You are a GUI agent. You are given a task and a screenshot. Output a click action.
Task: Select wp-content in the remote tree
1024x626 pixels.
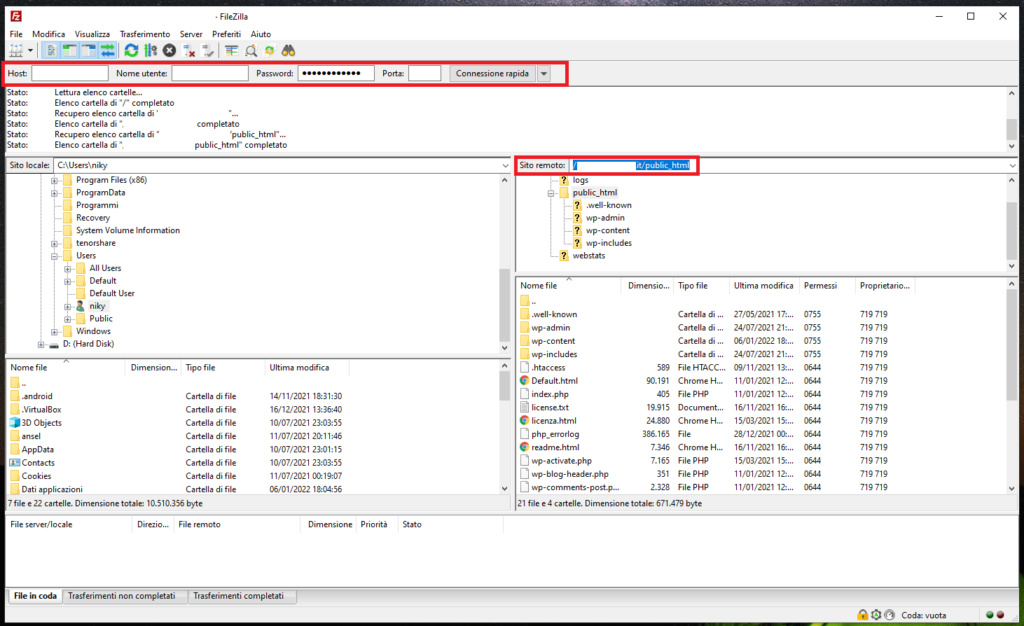[607, 230]
